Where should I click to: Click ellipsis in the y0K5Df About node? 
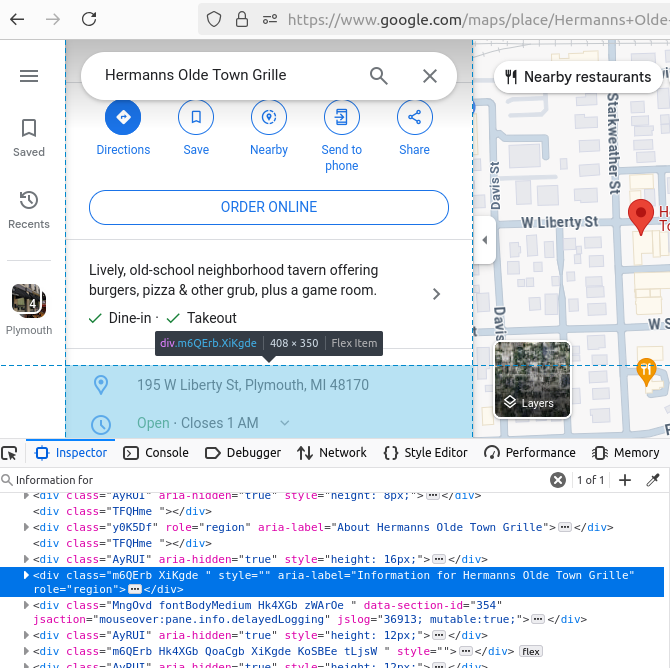pos(565,527)
